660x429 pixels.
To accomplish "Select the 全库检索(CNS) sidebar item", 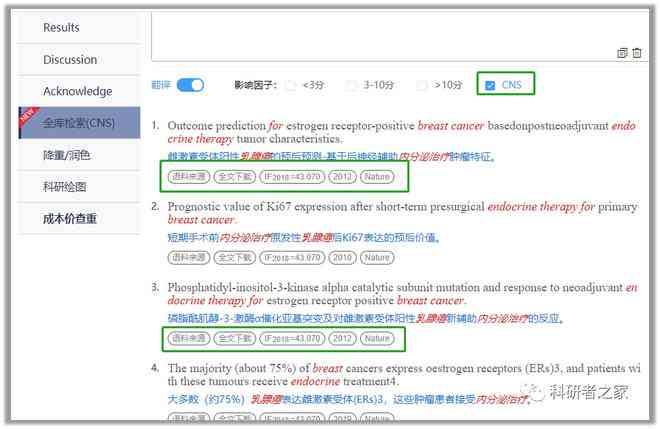I will (x=80, y=123).
